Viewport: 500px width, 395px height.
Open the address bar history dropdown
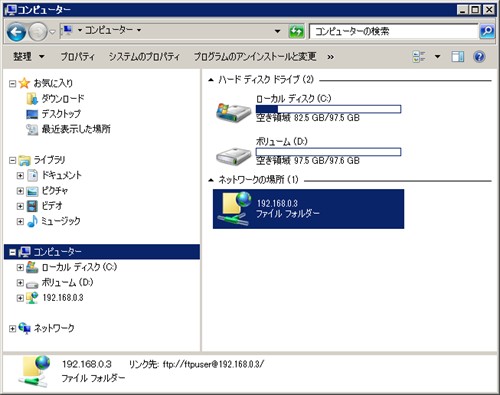(277, 31)
